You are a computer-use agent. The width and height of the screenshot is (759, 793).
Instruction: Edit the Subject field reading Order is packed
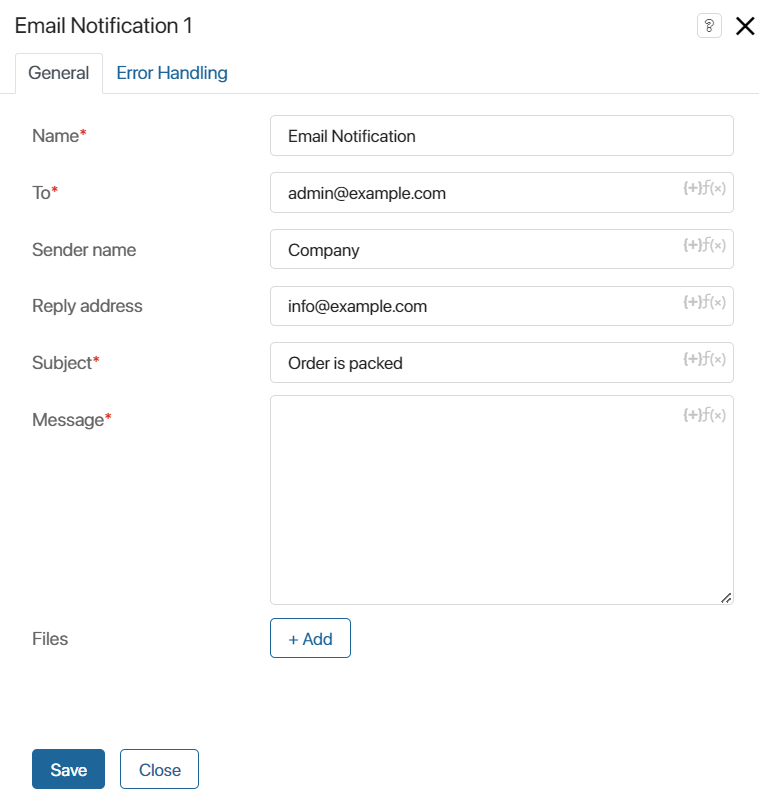click(x=502, y=363)
